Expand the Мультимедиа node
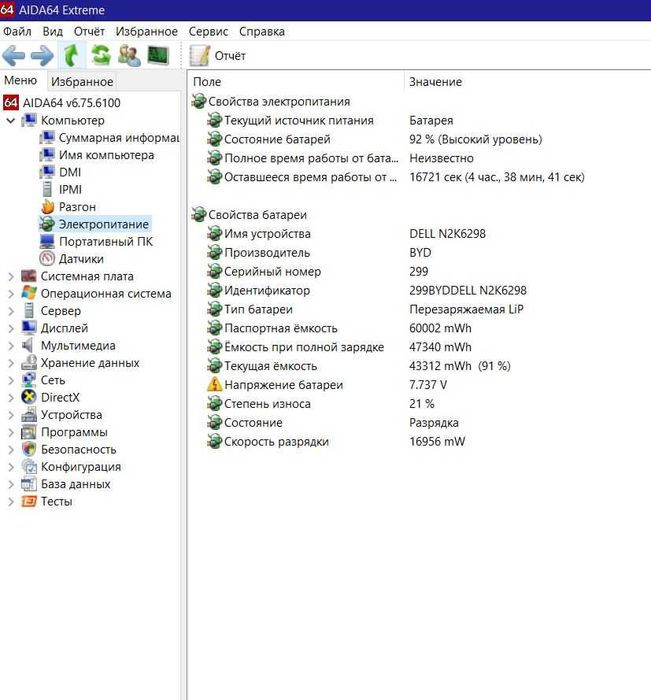The width and height of the screenshot is (651, 700). (x=11, y=346)
